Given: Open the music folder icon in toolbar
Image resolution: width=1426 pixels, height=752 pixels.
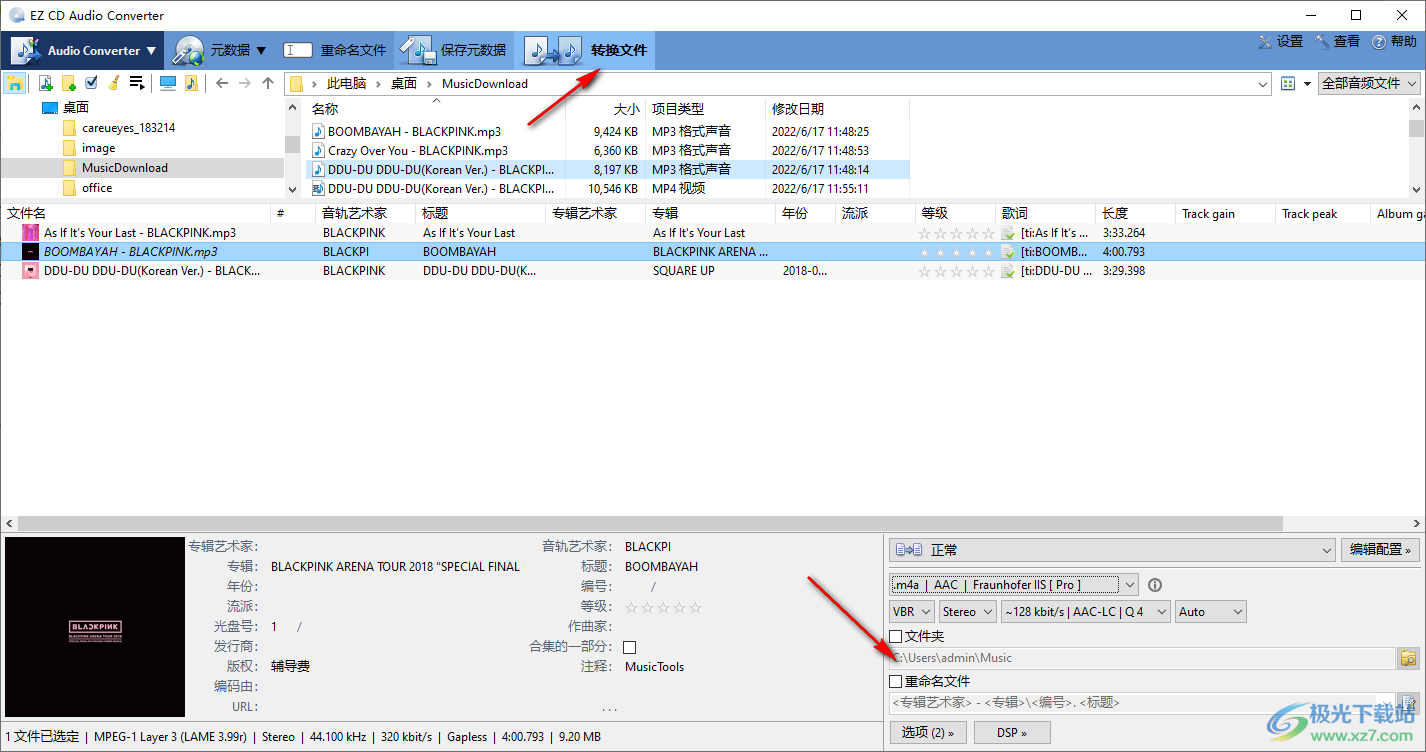Looking at the screenshot, I should point(191,83).
